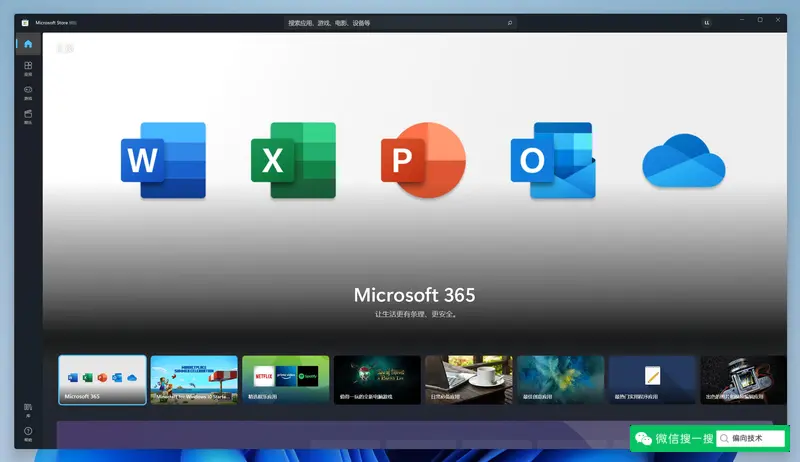Select the laptop and coffee cup thumbnail

click(x=469, y=380)
